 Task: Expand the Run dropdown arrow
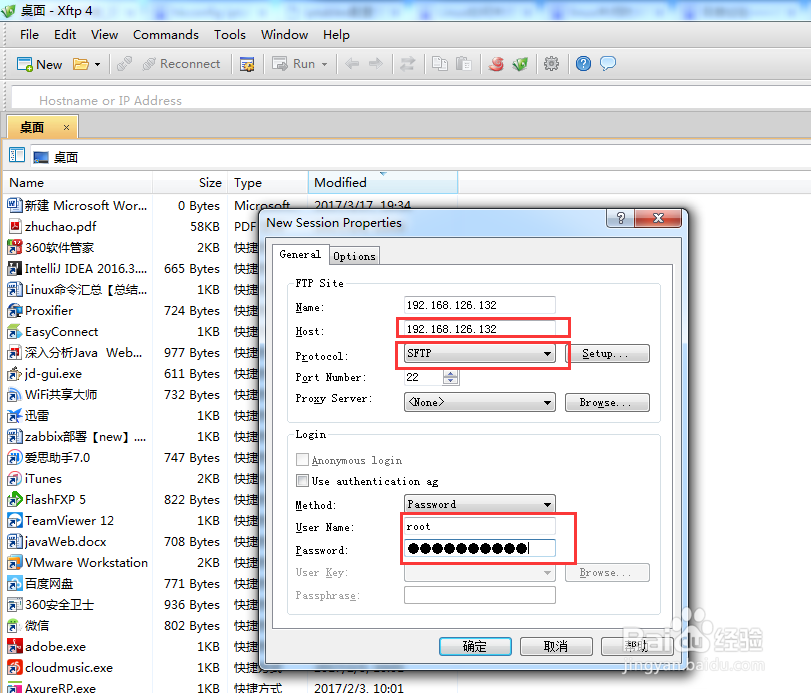click(324, 65)
